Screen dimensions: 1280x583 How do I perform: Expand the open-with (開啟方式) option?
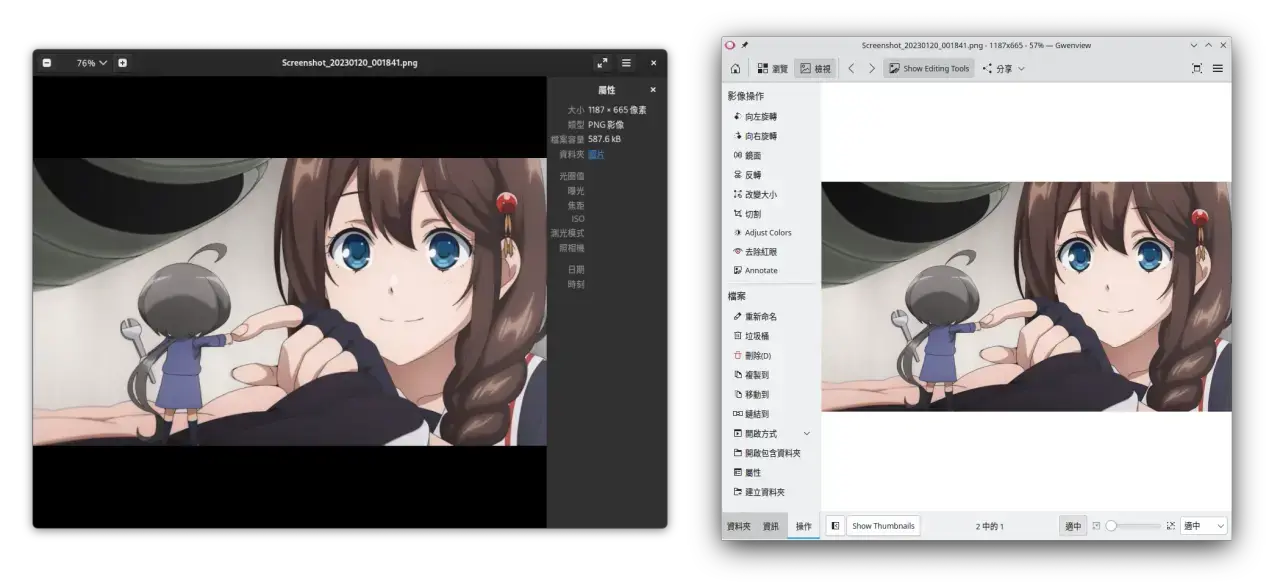(x=766, y=433)
